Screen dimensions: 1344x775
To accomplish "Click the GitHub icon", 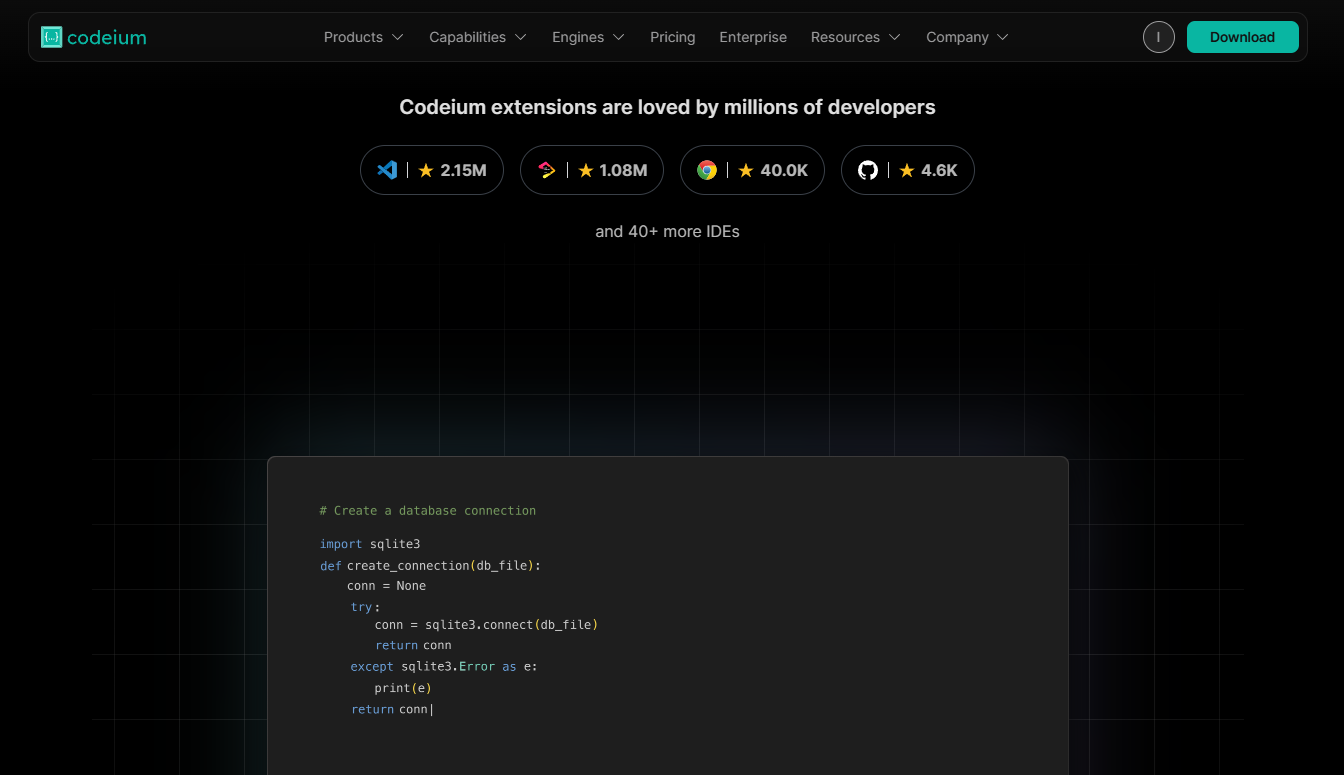I will tap(868, 170).
